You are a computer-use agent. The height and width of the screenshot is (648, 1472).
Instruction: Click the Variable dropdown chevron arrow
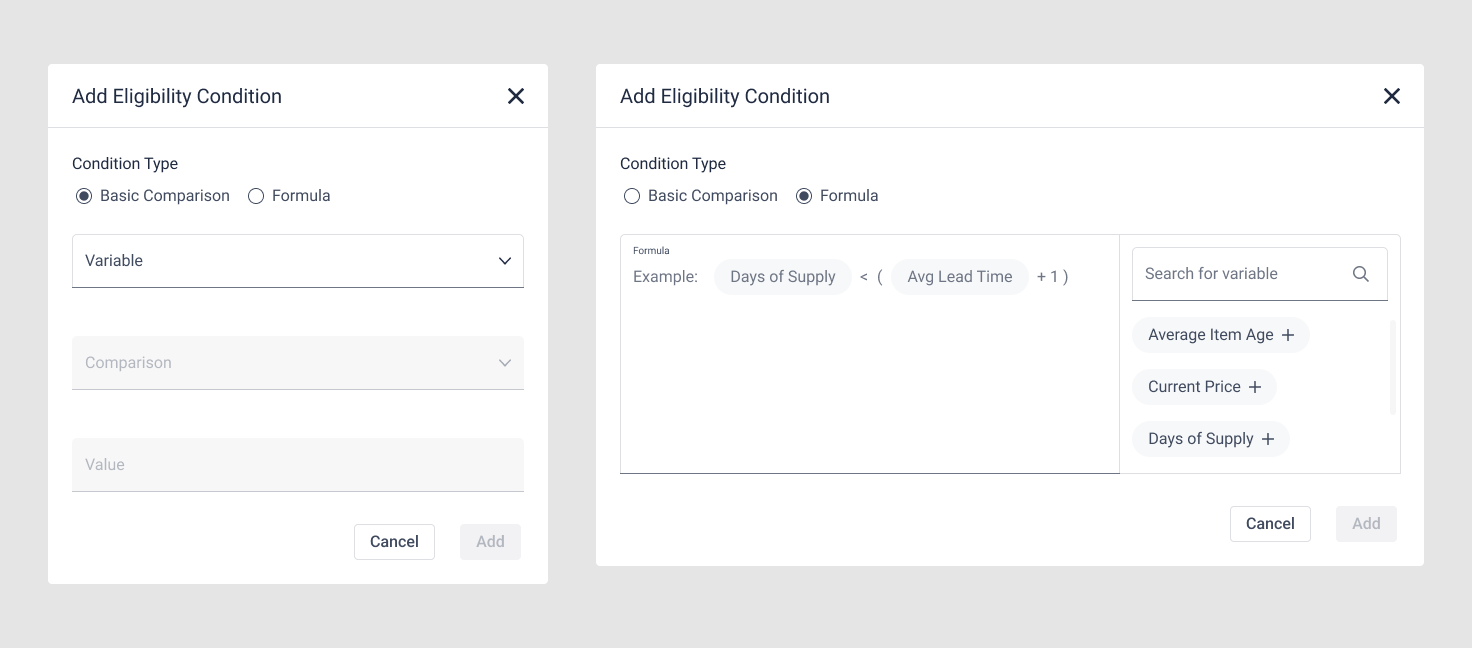[x=505, y=261]
